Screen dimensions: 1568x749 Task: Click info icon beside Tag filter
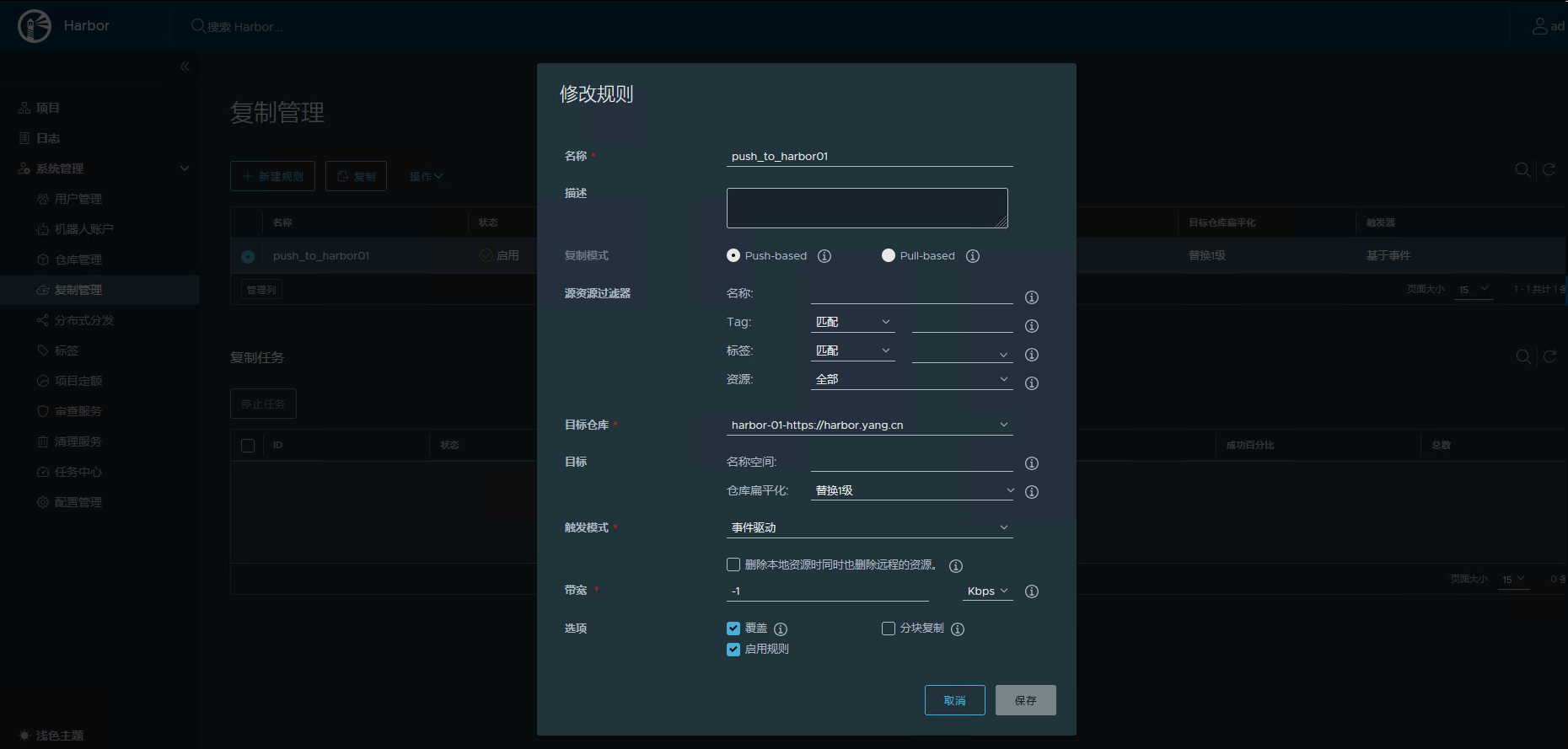(x=1031, y=326)
